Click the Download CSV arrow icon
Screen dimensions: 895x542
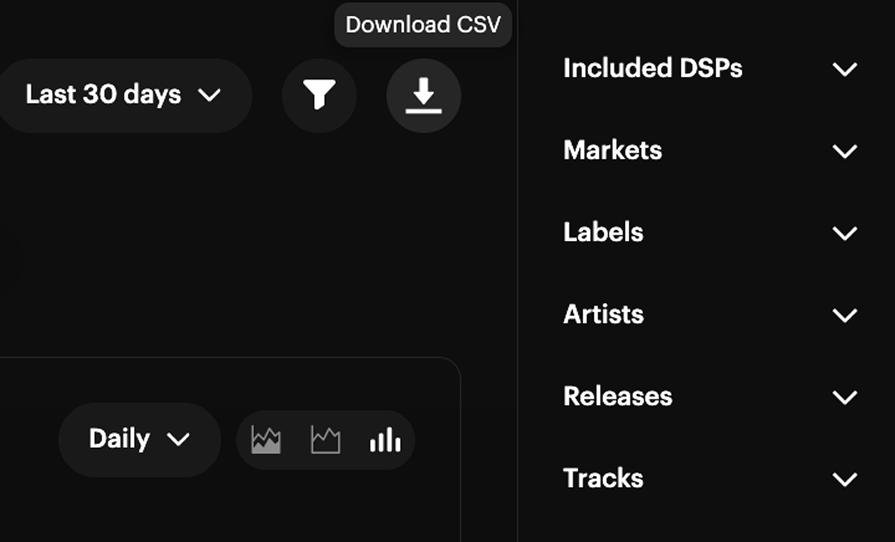[424, 95]
